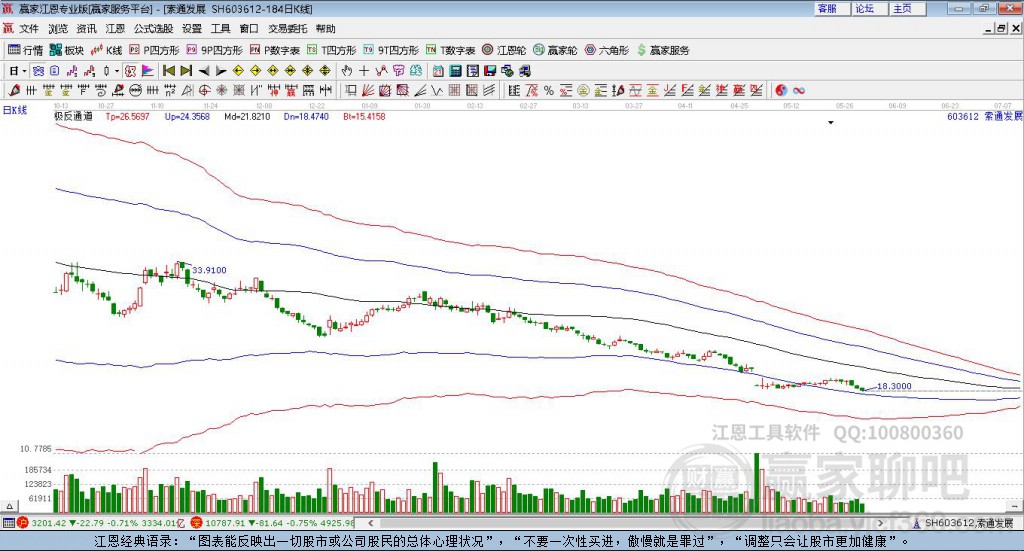Click the 33.9100 high price label
This screenshot has width=1024, height=551.
(209, 270)
